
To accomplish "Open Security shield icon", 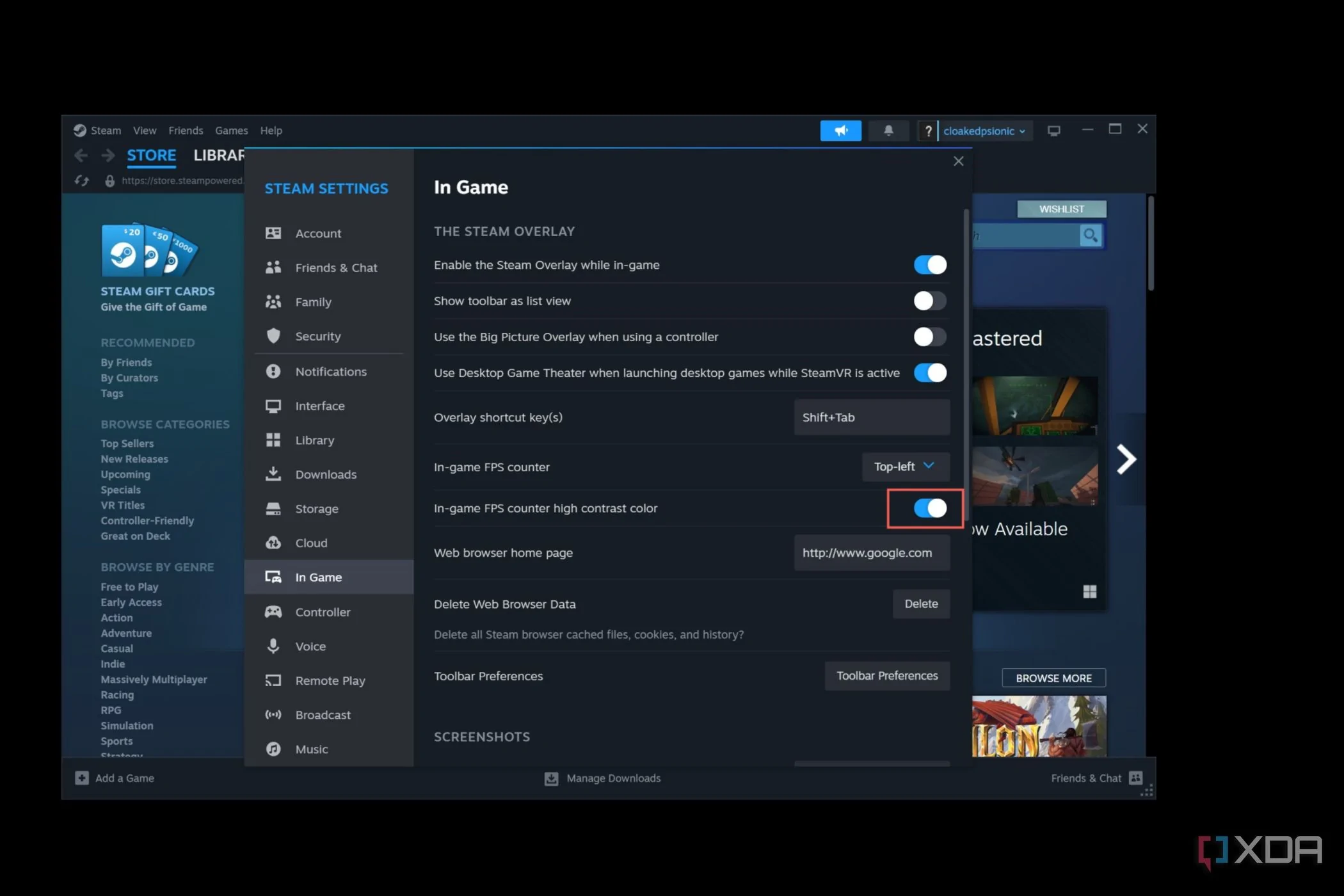I will (273, 336).
